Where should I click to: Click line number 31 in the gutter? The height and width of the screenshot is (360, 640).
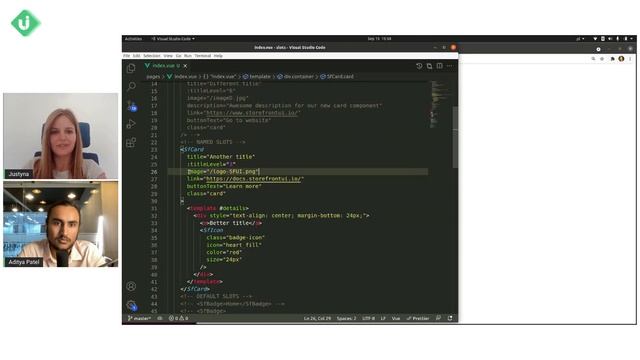tap(154, 208)
